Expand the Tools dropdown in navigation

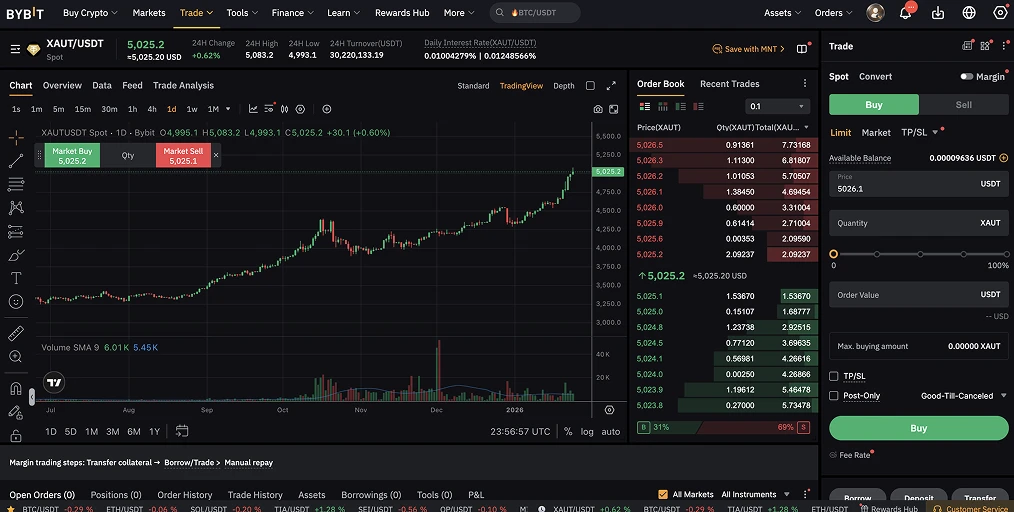point(243,12)
